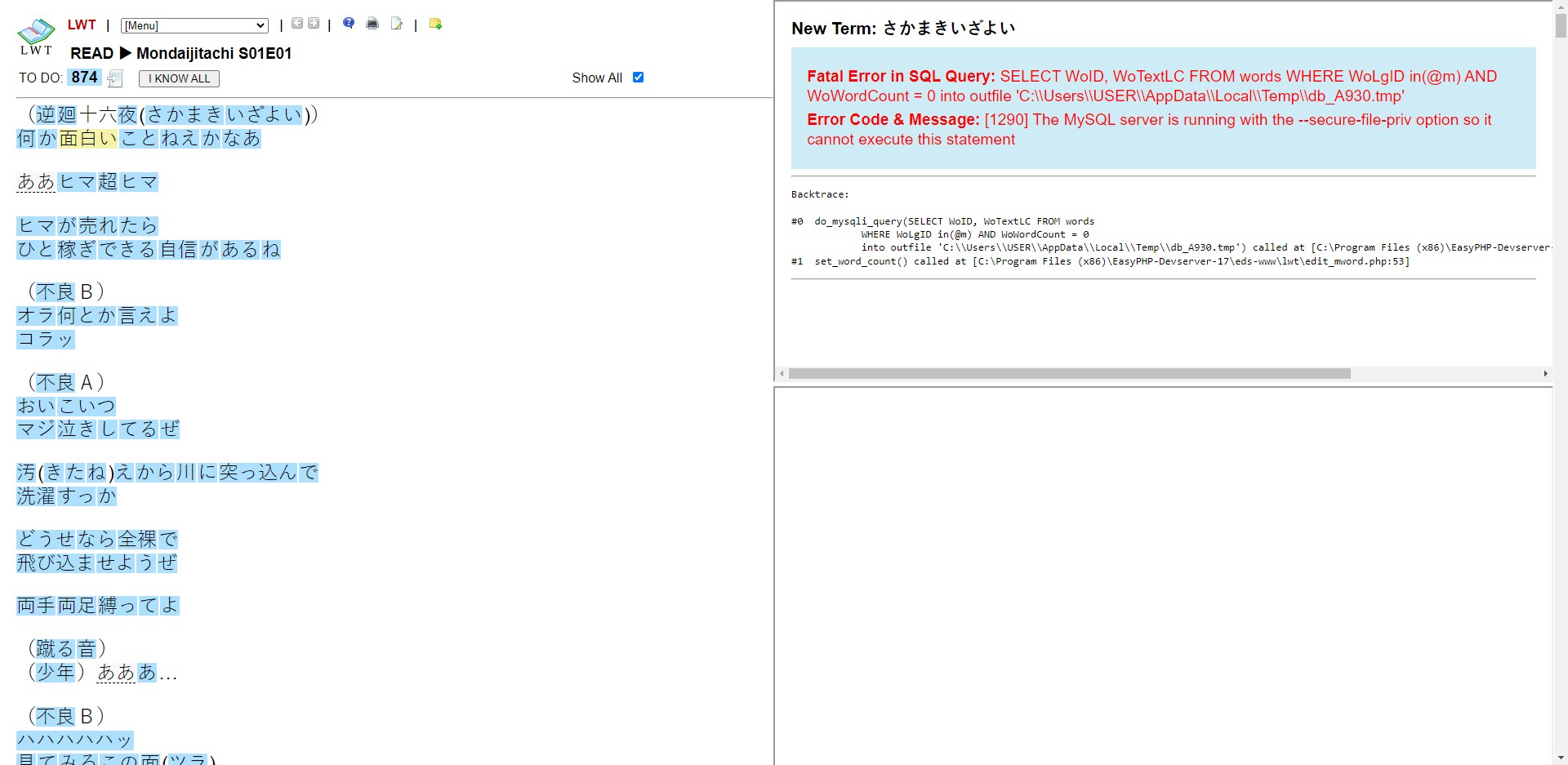Click the Mondaijitachi S01E01 title
This screenshot has width=1568, height=765.
(214, 54)
